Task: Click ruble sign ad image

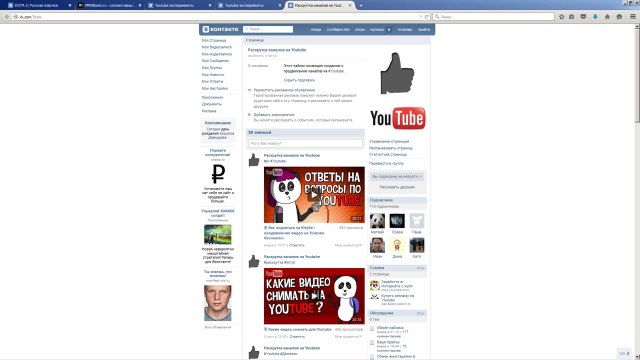Action: coord(218,174)
